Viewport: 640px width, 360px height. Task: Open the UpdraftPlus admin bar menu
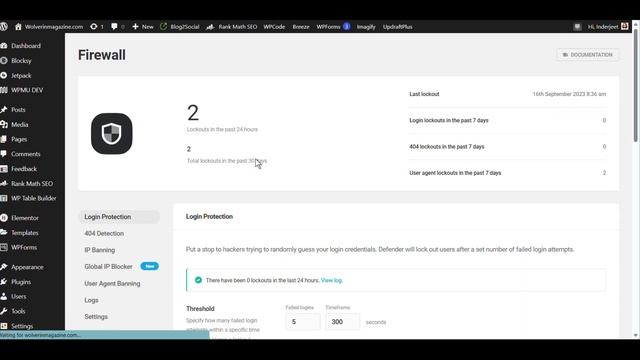click(x=398, y=27)
